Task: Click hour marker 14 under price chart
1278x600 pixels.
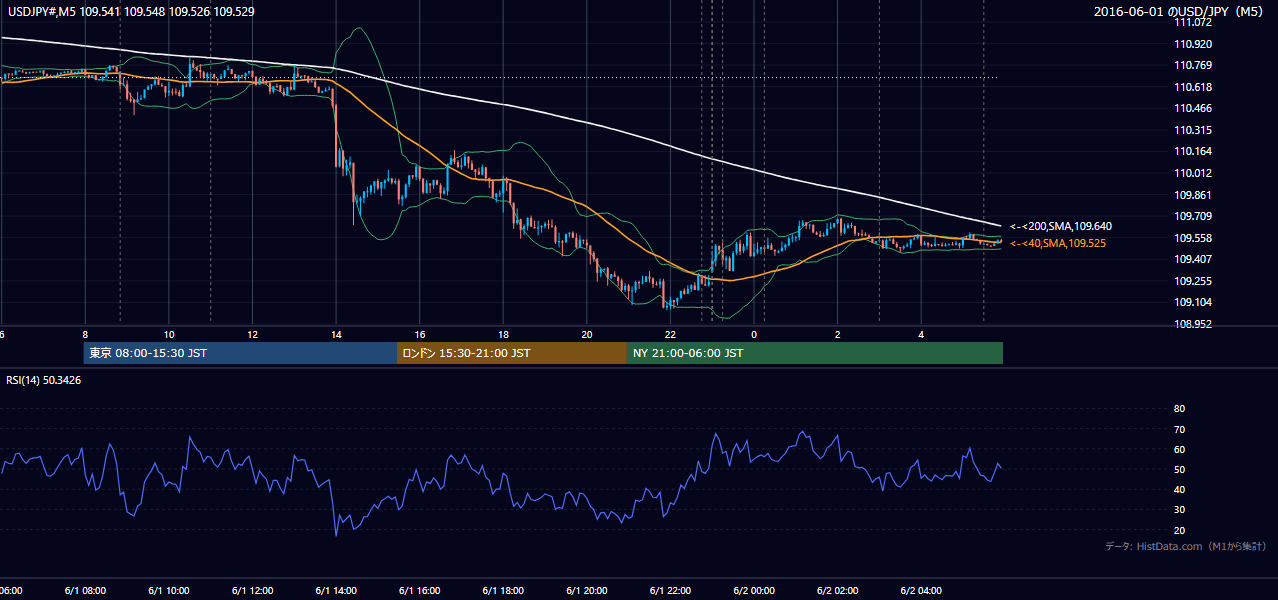Action: [336, 334]
